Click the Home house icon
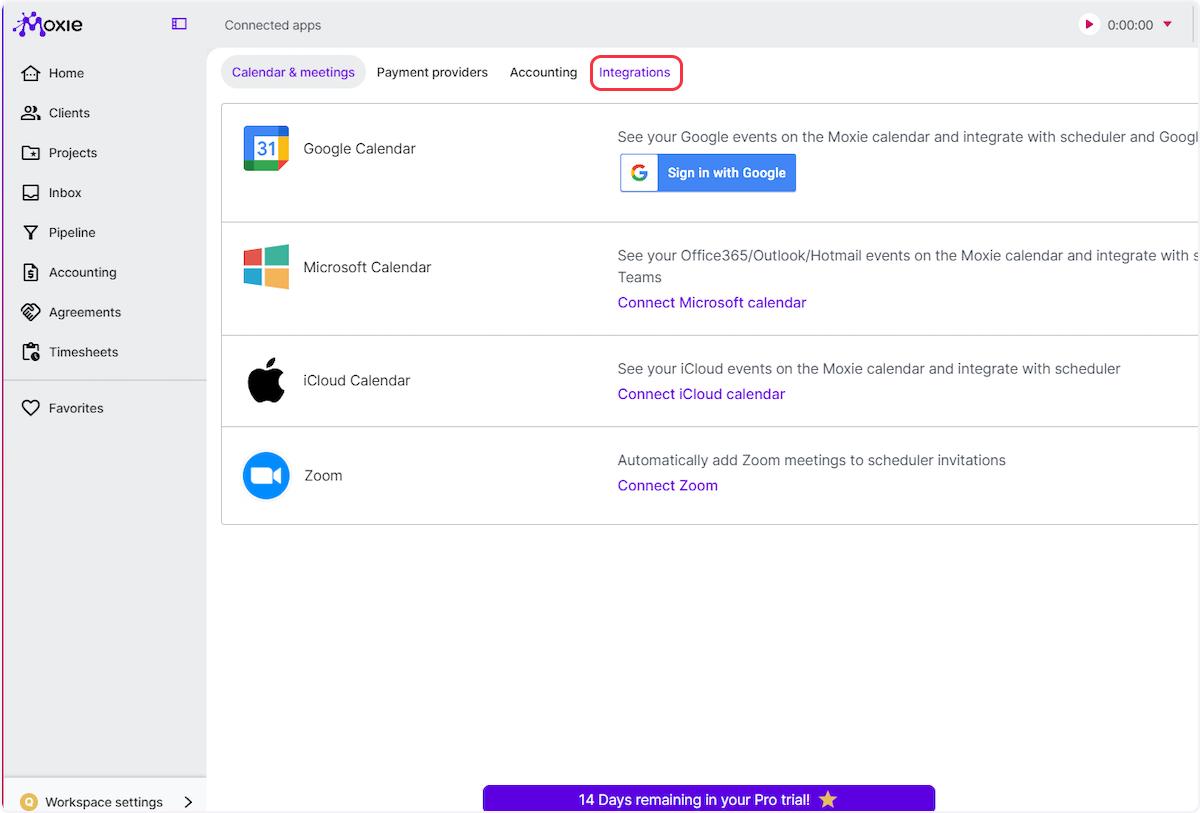Viewport: 1200px width, 813px height. point(31,73)
